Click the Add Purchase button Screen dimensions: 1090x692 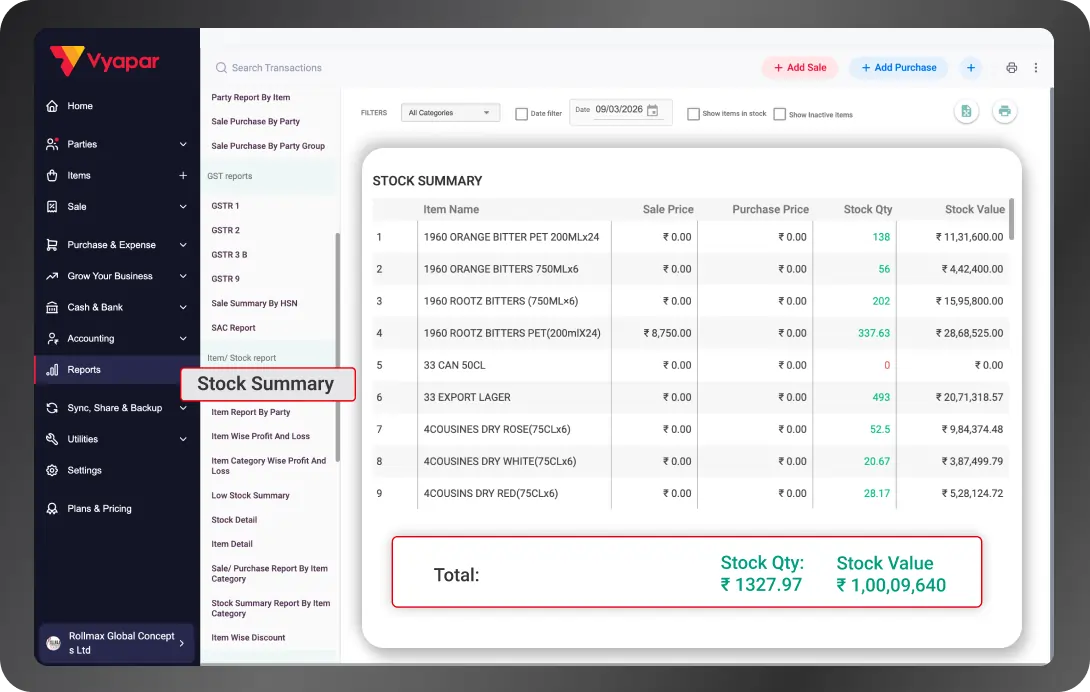pos(897,67)
